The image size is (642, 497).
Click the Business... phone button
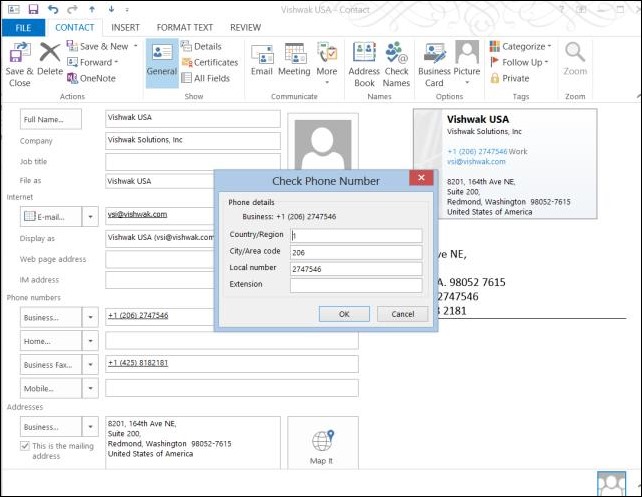[x=51, y=317]
